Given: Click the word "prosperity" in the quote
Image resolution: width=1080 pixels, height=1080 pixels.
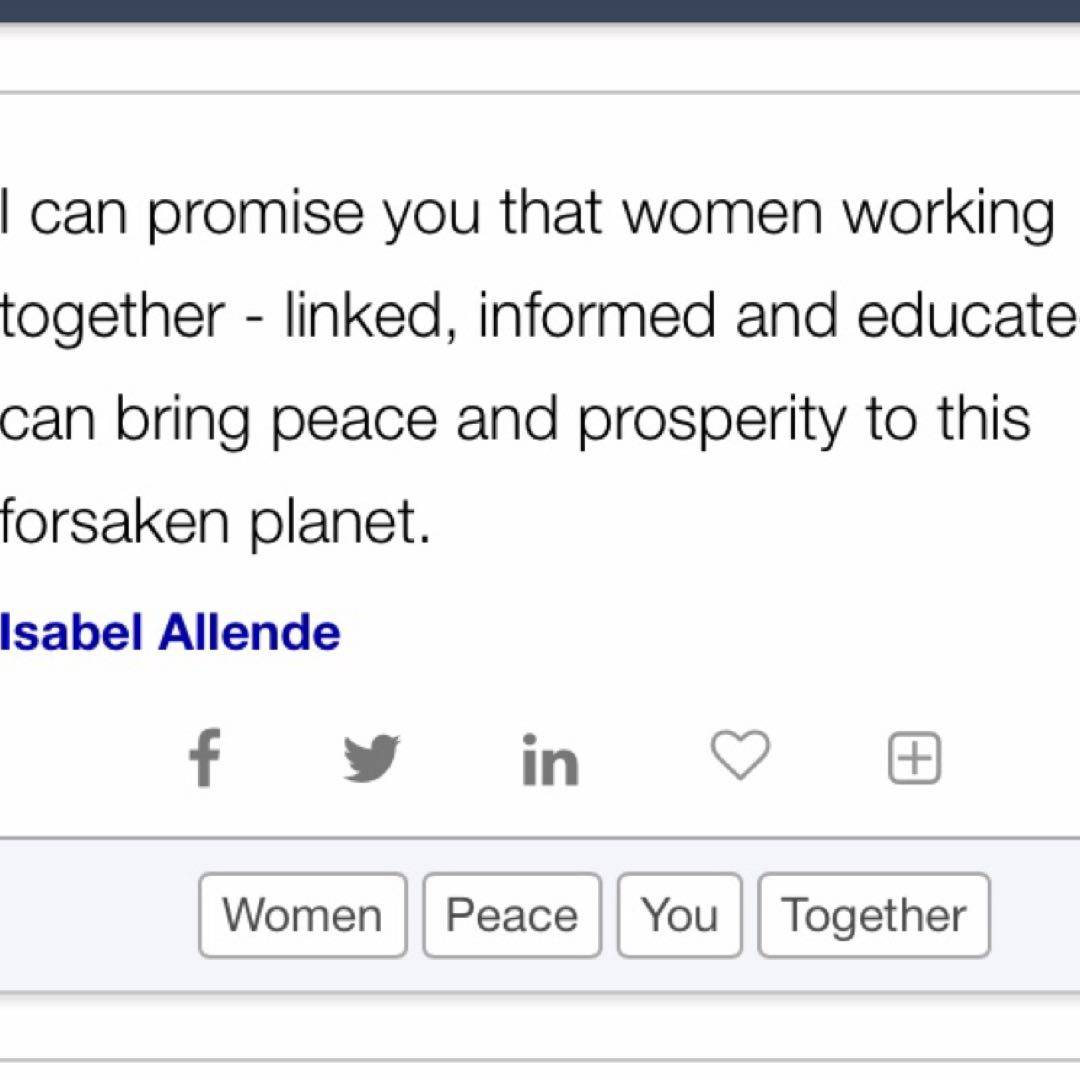Looking at the screenshot, I should click(x=711, y=420).
